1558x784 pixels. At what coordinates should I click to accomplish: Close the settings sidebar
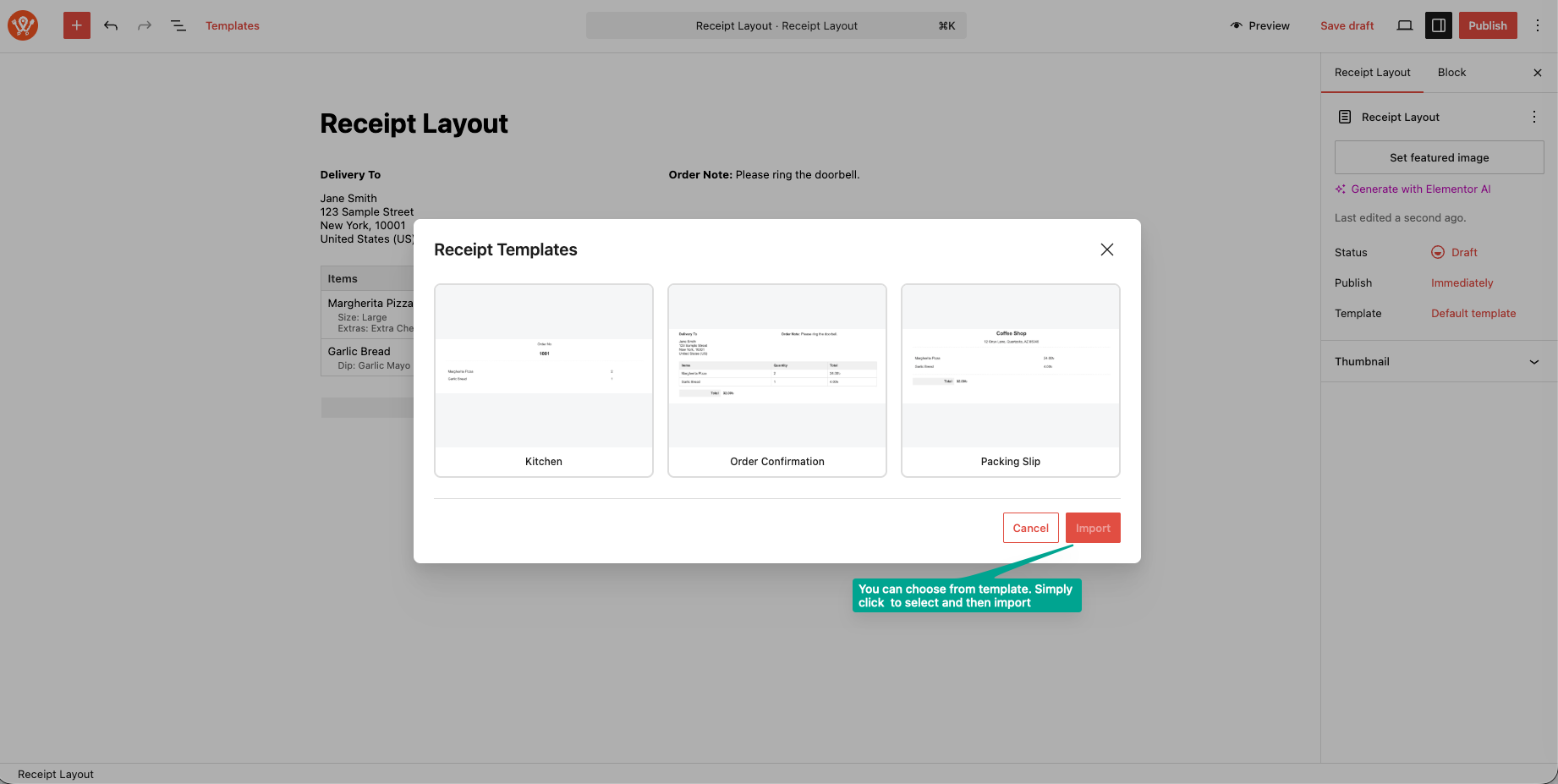click(x=1538, y=73)
